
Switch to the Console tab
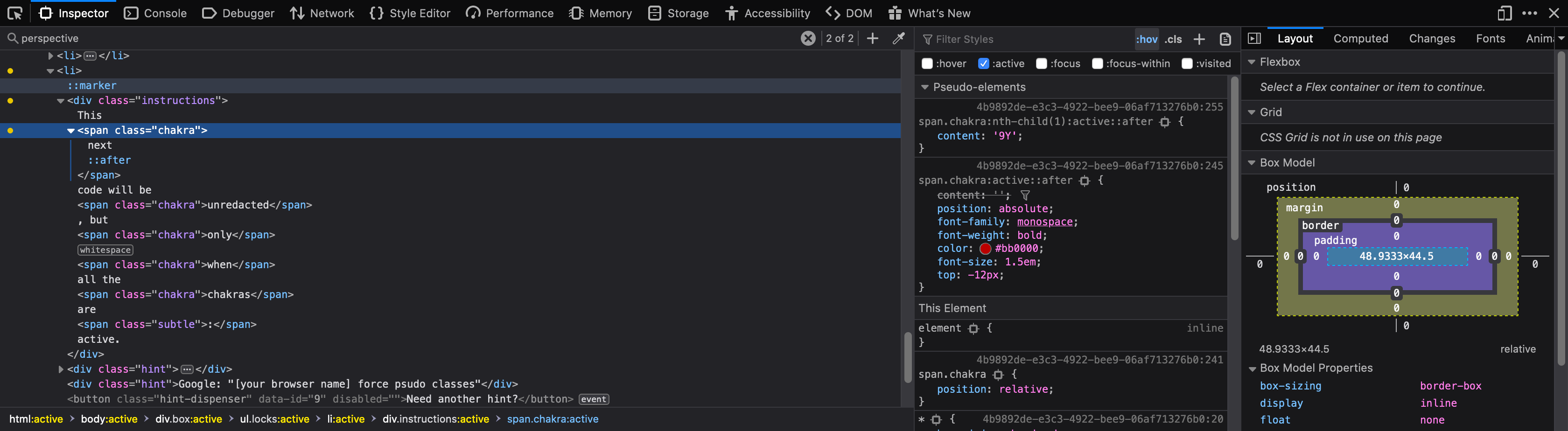[155, 13]
